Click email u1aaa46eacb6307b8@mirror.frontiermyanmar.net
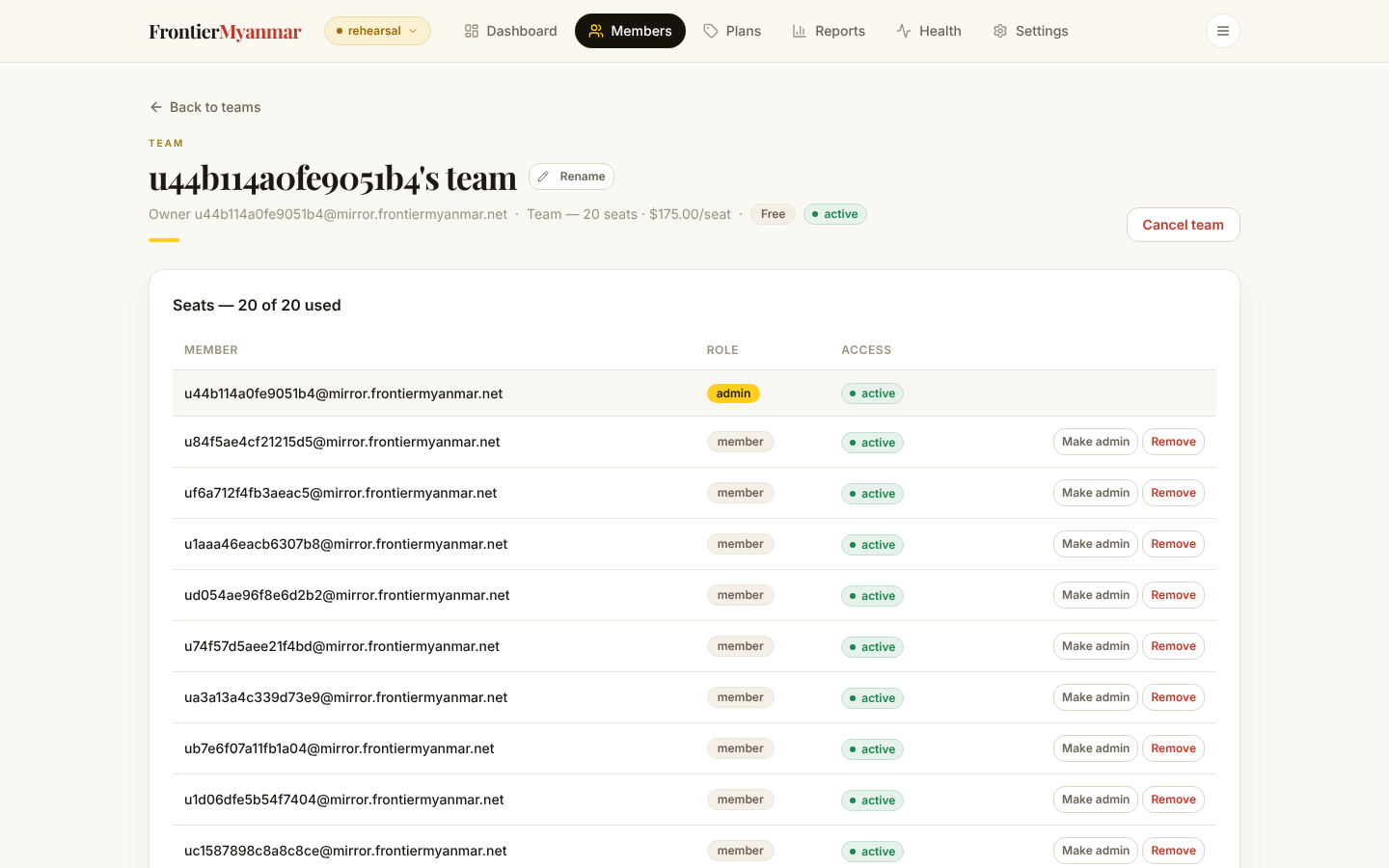Image resolution: width=1389 pixels, height=868 pixels. point(346,544)
